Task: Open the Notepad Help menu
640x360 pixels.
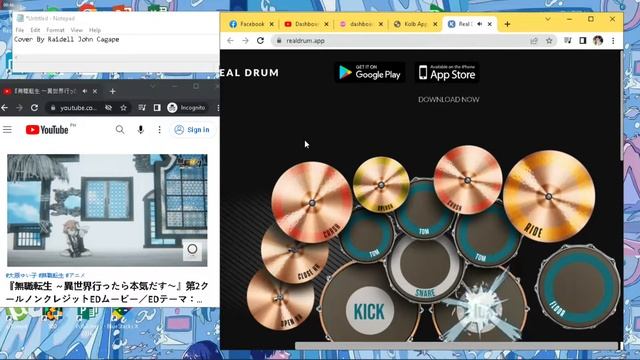Action: (95, 30)
